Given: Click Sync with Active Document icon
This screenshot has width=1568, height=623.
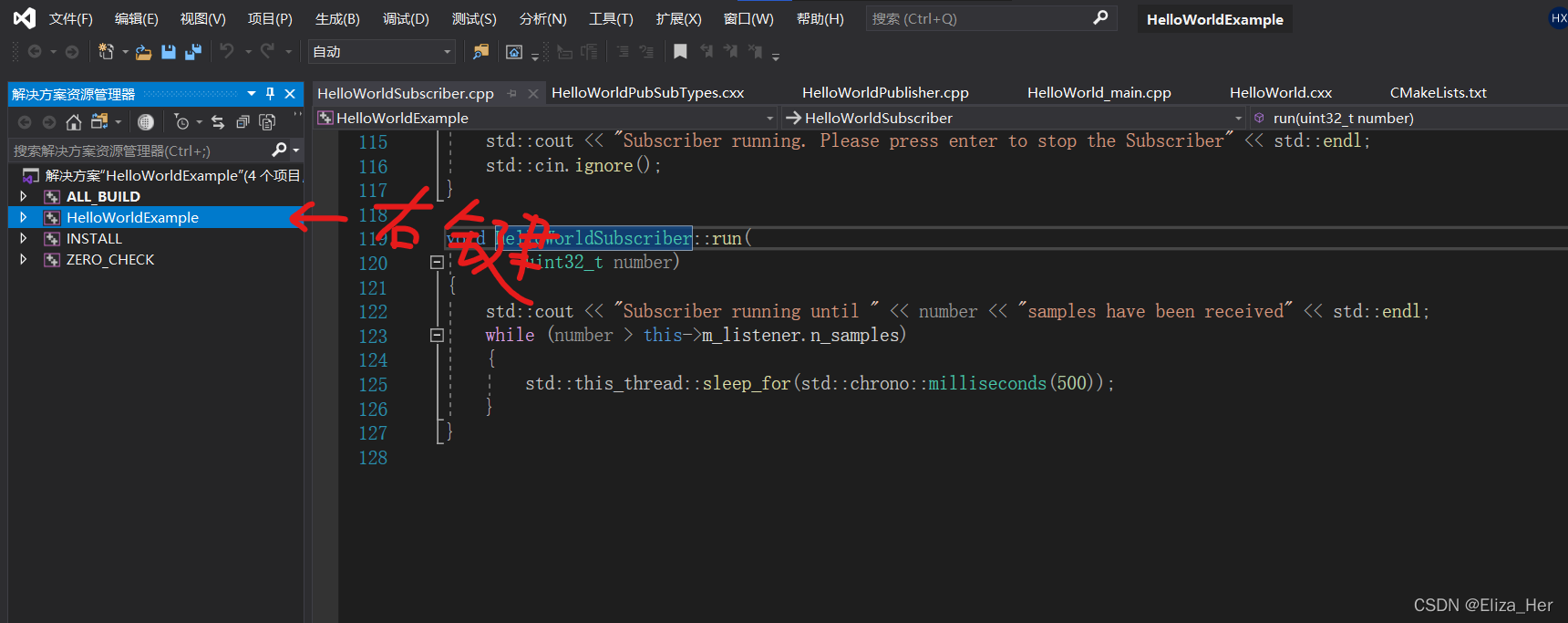Looking at the screenshot, I should (218, 122).
